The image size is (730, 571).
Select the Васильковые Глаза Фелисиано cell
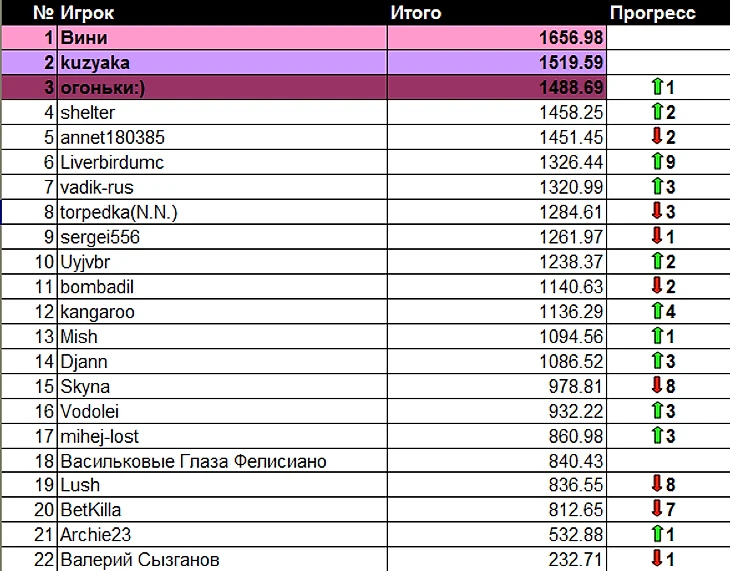click(x=193, y=461)
